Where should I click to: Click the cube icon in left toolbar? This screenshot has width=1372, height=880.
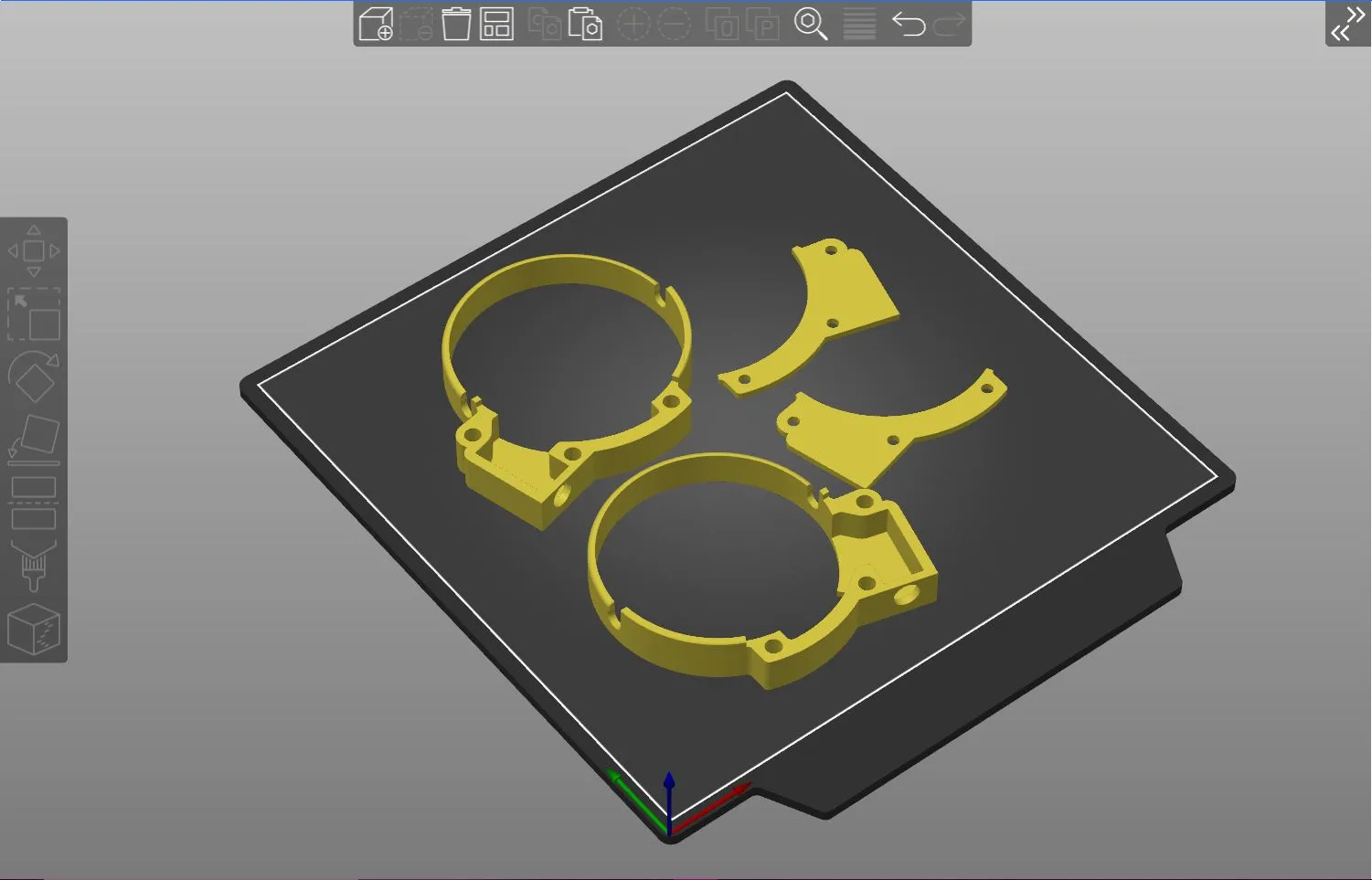pos(34,629)
